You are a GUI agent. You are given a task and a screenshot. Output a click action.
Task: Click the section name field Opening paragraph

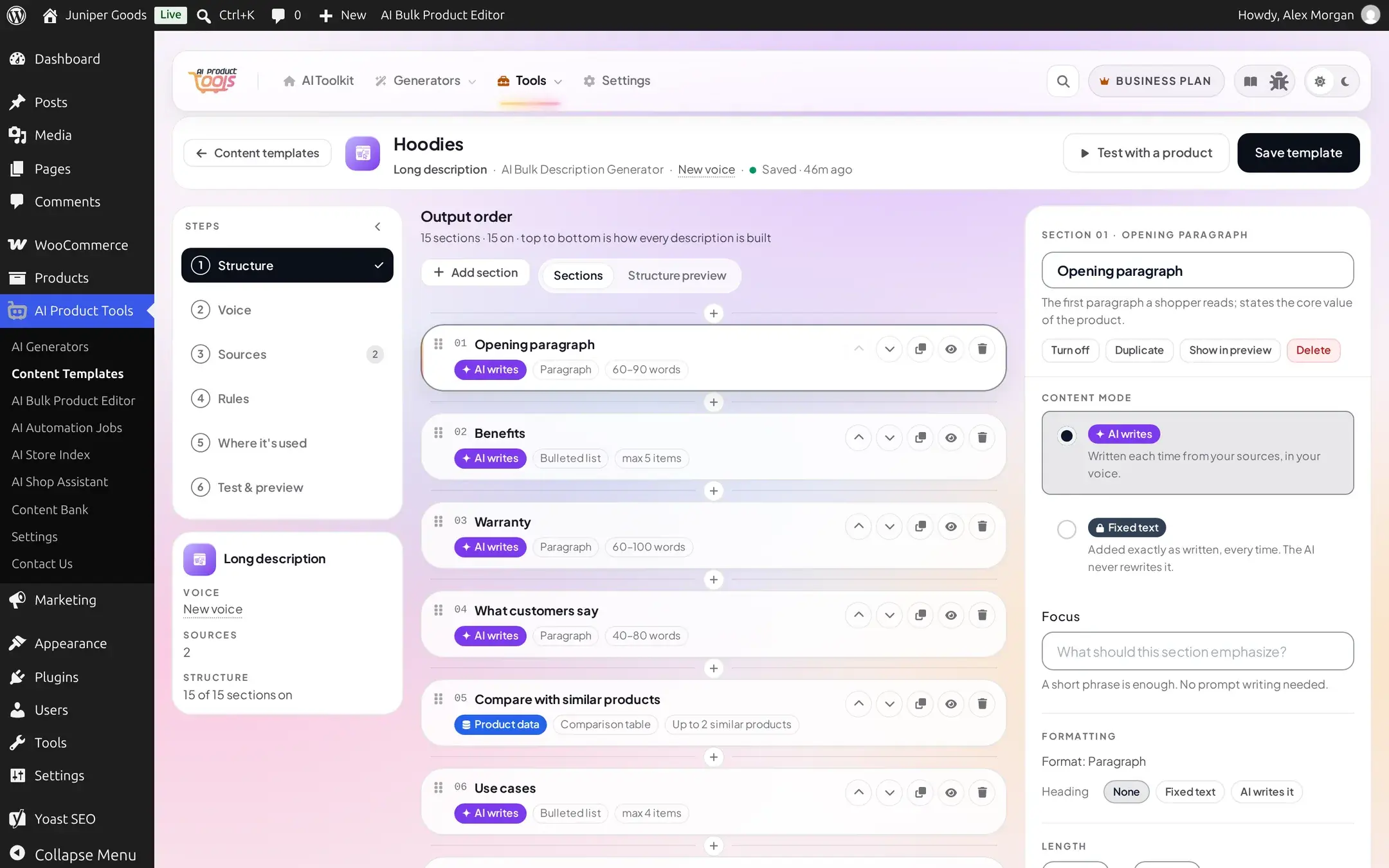1197,271
